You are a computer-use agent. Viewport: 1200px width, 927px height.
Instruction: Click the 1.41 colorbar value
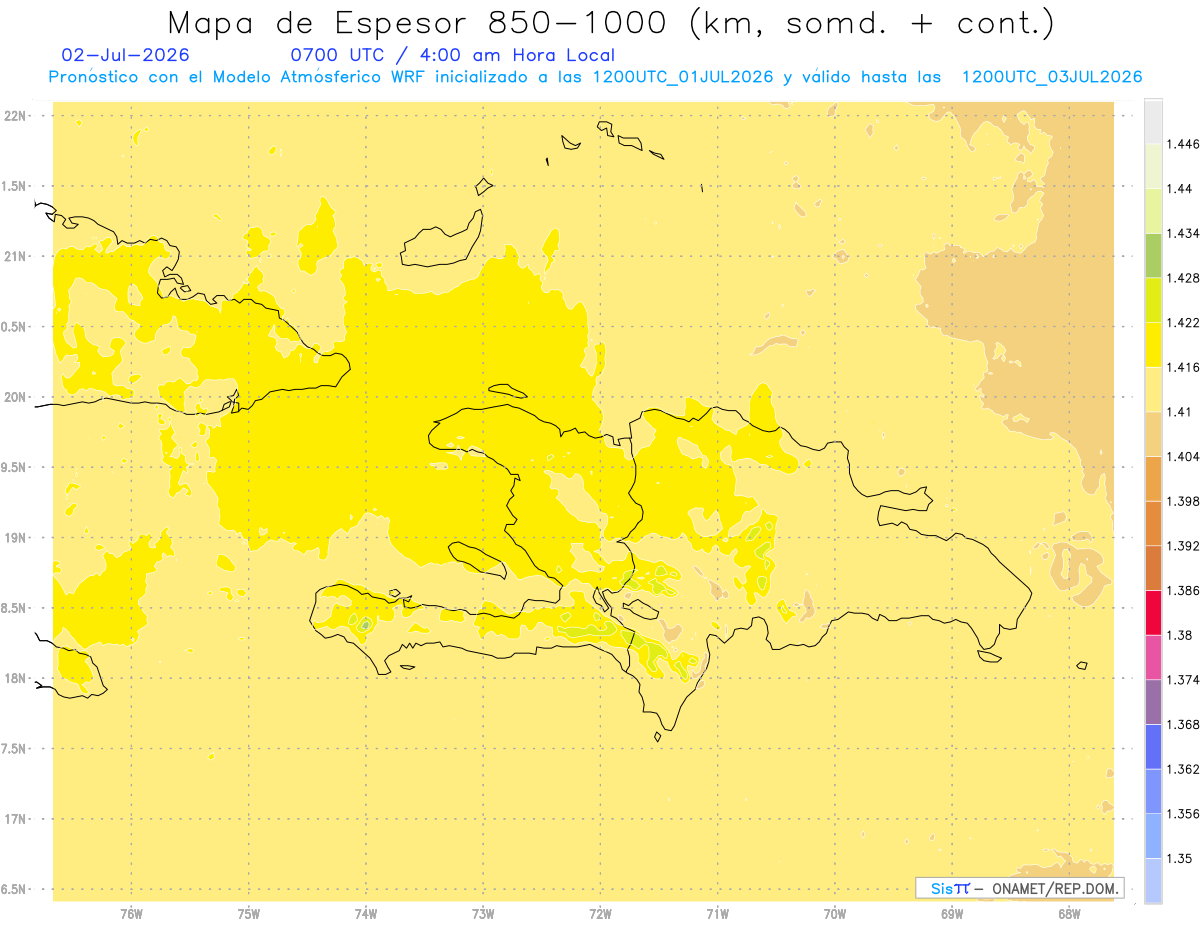point(1179,411)
